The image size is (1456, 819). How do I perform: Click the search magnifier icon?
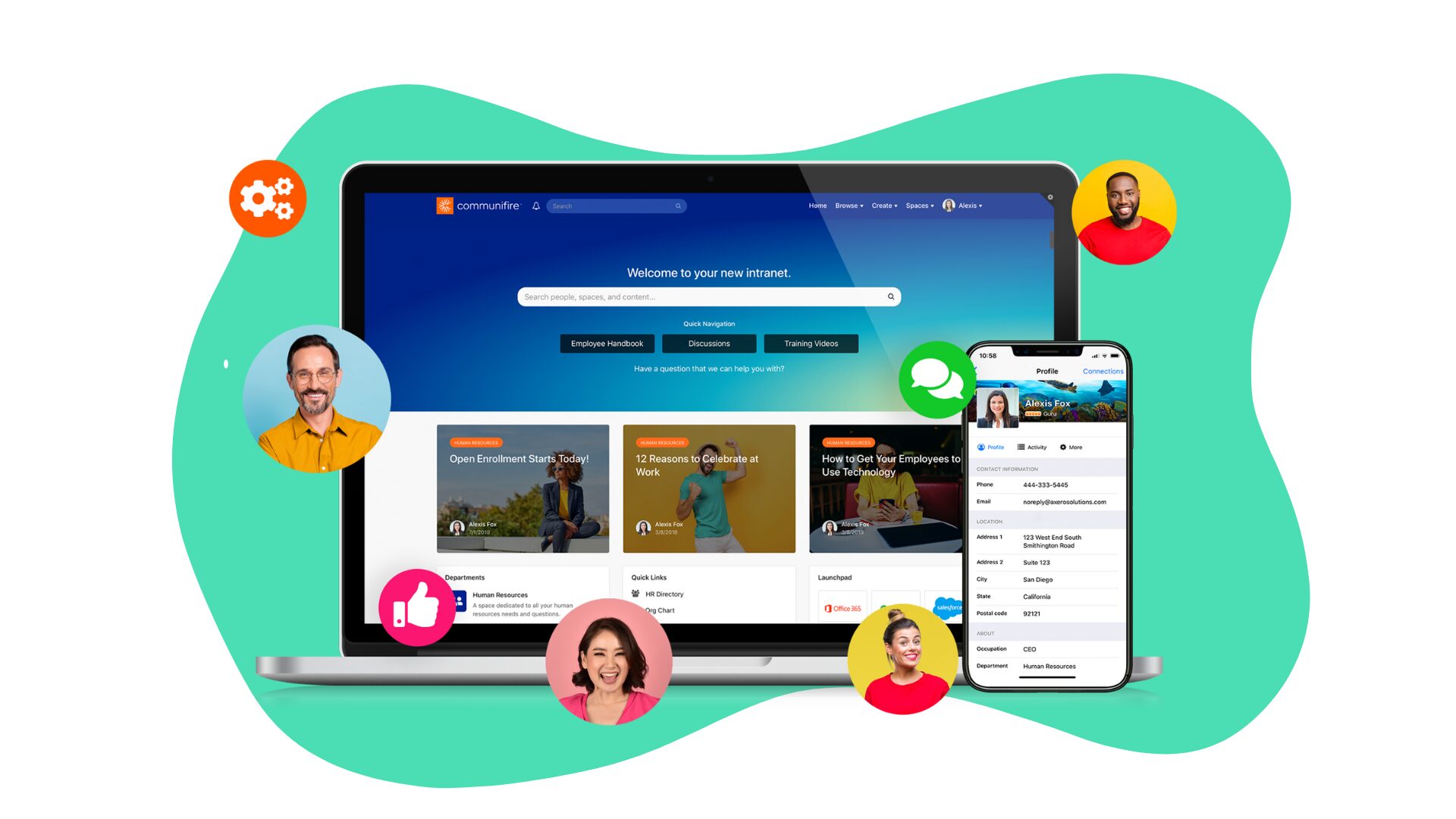pos(890,297)
